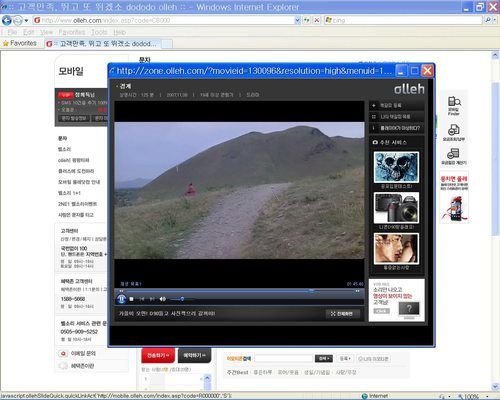Select the olleh page browser tab
The image size is (500, 400).
tap(103, 44)
